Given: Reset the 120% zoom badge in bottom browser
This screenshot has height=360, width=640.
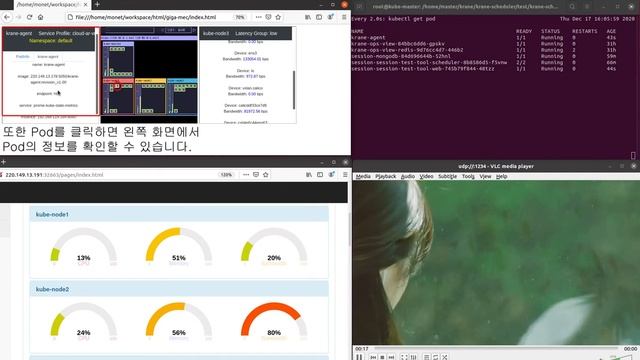Looking at the screenshot, I should click(226, 175).
